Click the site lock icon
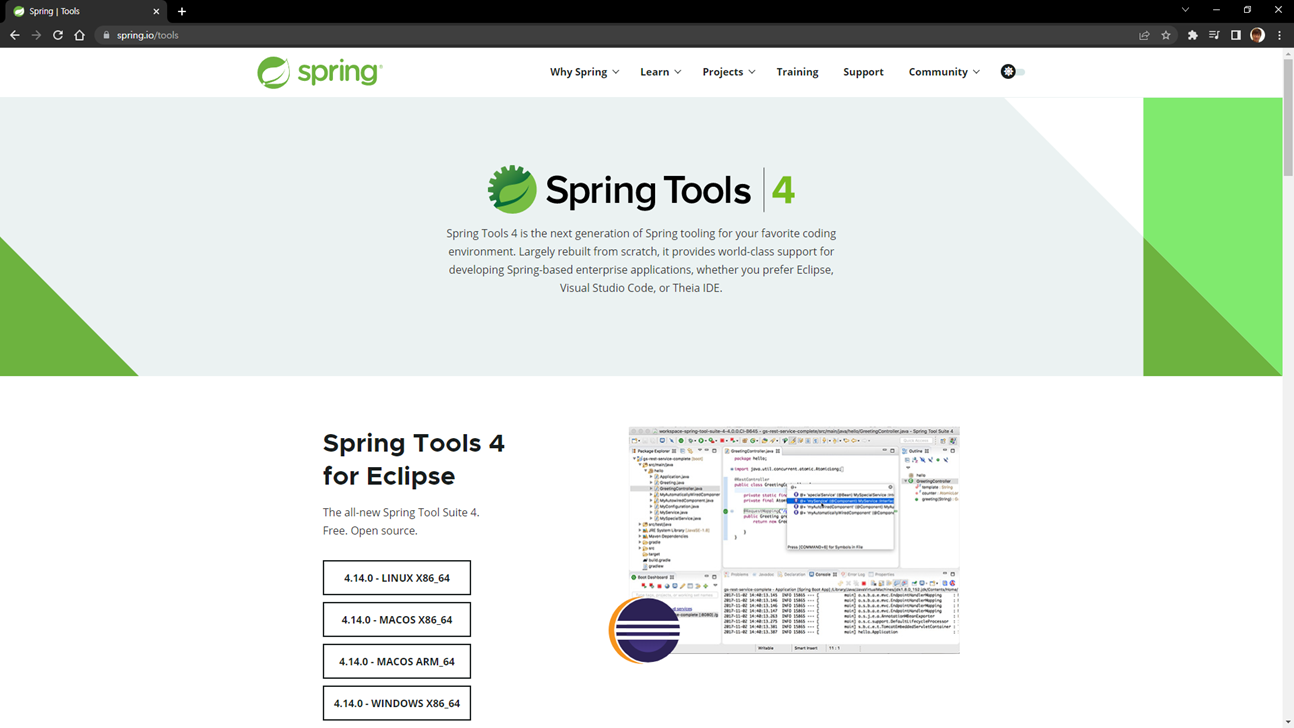1294x728 pixels. pos(106,35)
